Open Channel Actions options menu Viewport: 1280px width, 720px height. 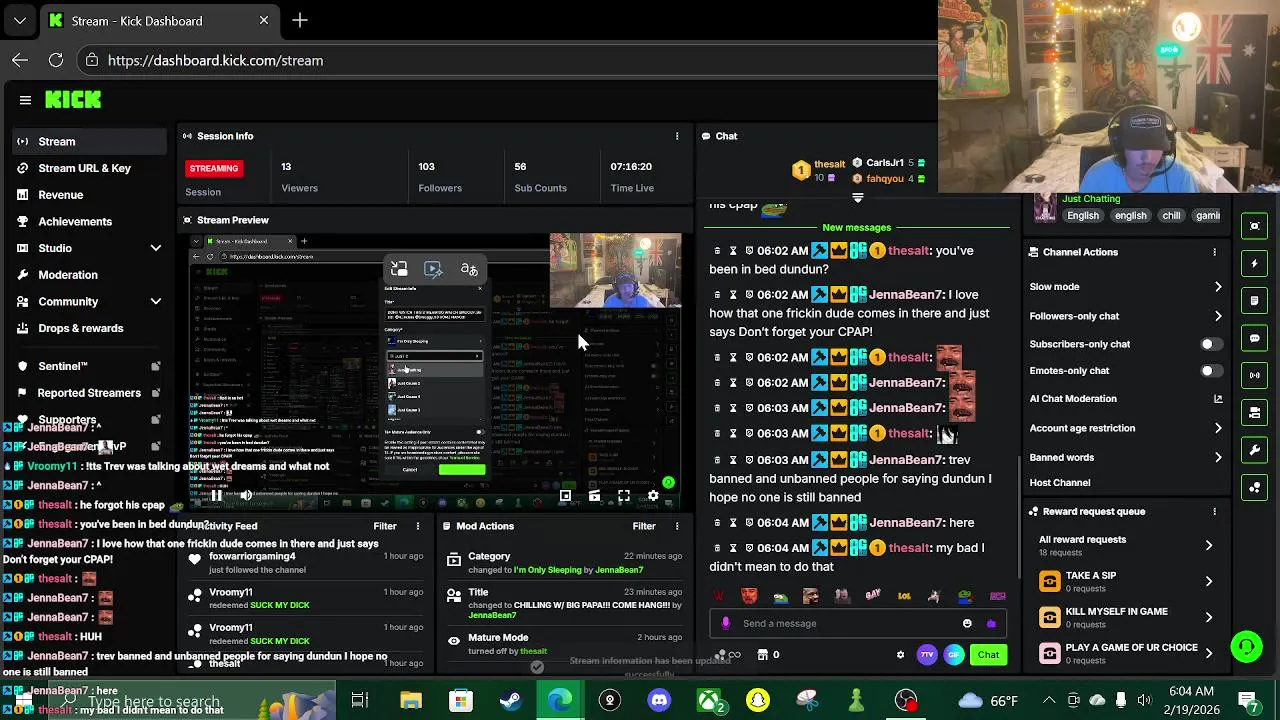click(x=1214, y=252)
